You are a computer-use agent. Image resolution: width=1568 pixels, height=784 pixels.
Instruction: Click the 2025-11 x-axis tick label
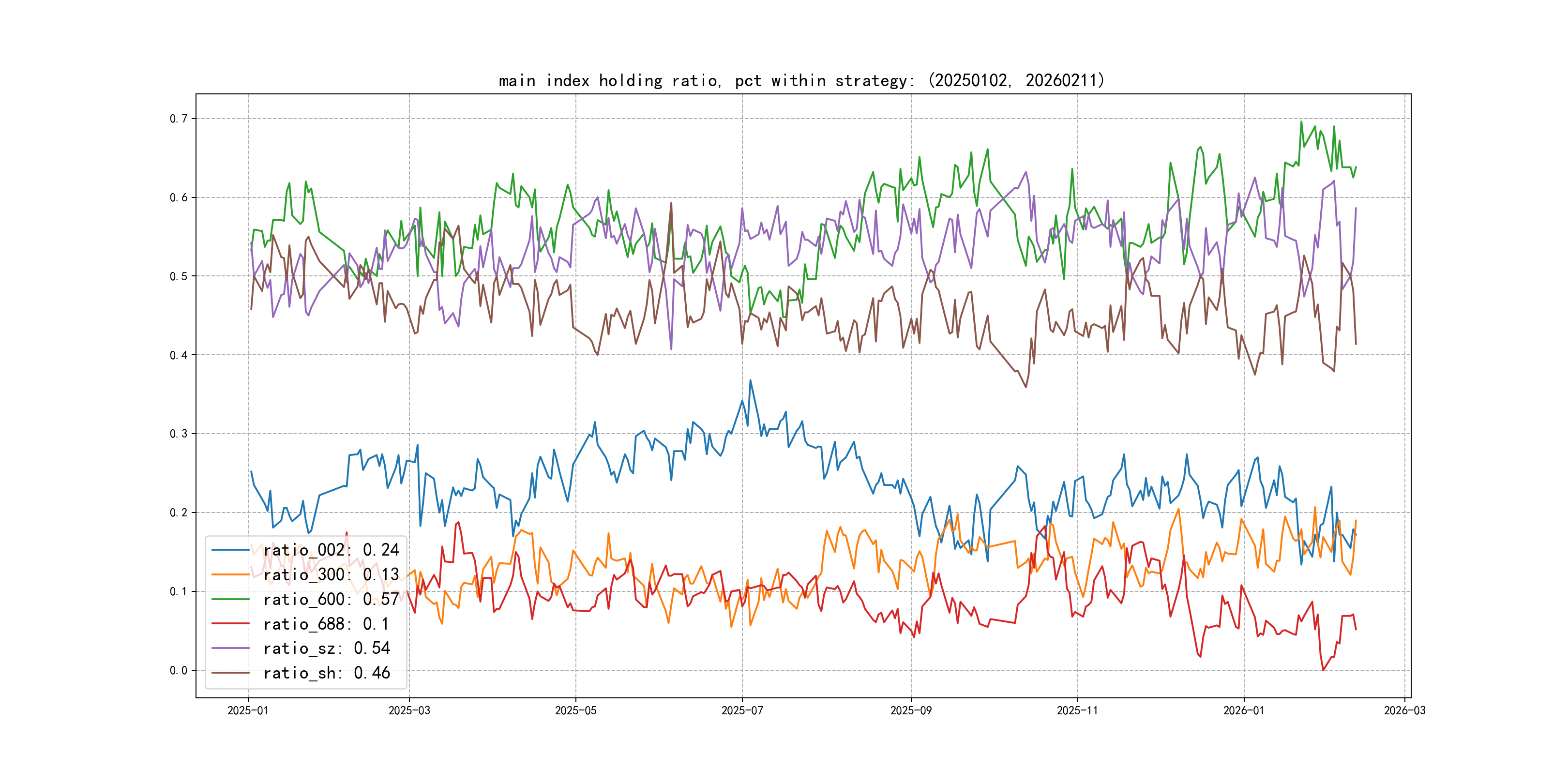pyautogui.click(x=1077, y=711)
